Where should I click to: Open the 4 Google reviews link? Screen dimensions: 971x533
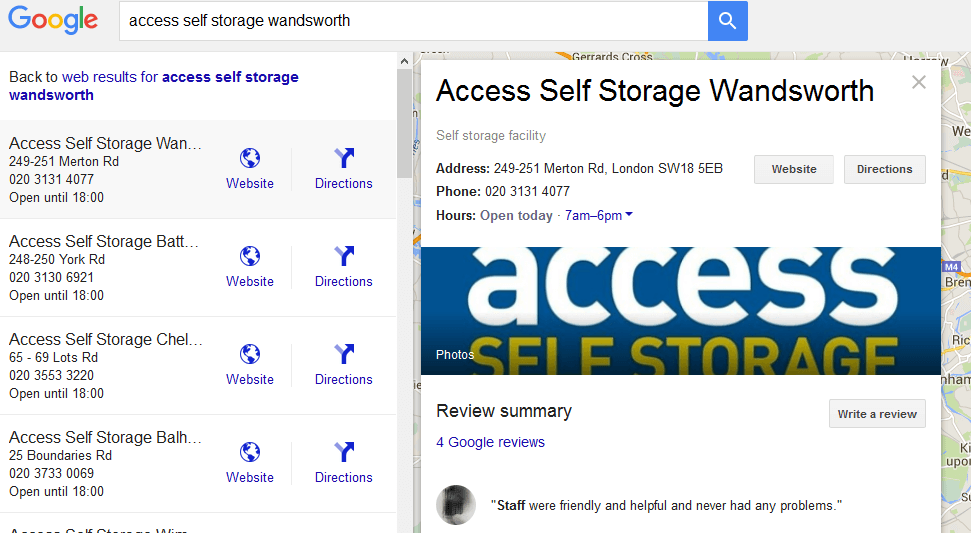click(490, 442)
